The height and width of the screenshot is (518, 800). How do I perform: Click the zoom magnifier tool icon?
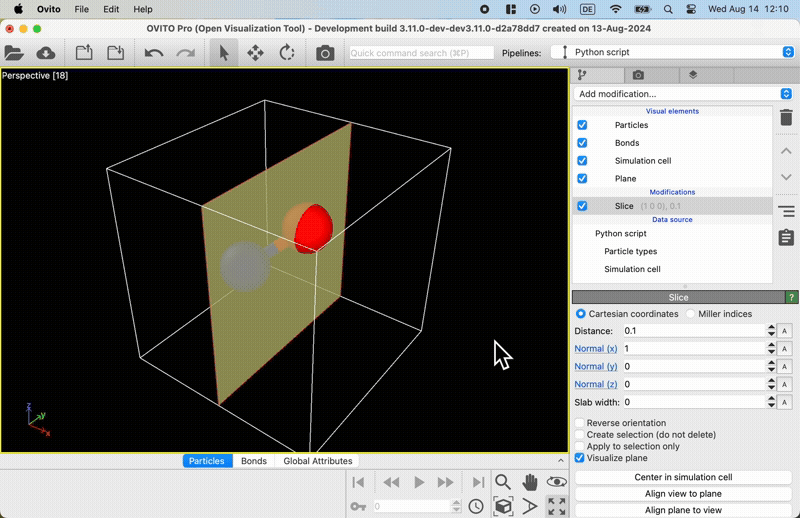503,482
